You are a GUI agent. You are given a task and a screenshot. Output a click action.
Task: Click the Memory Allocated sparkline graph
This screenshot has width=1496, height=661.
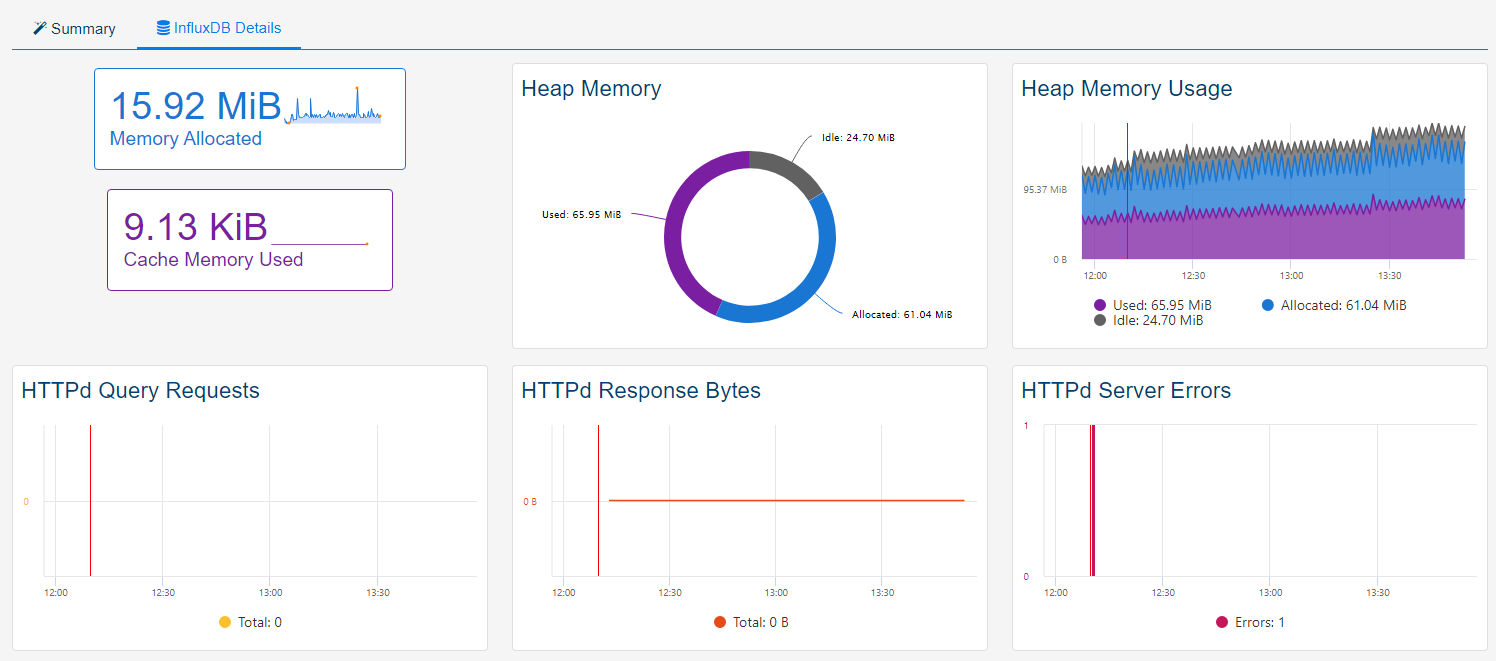(332, 108)
